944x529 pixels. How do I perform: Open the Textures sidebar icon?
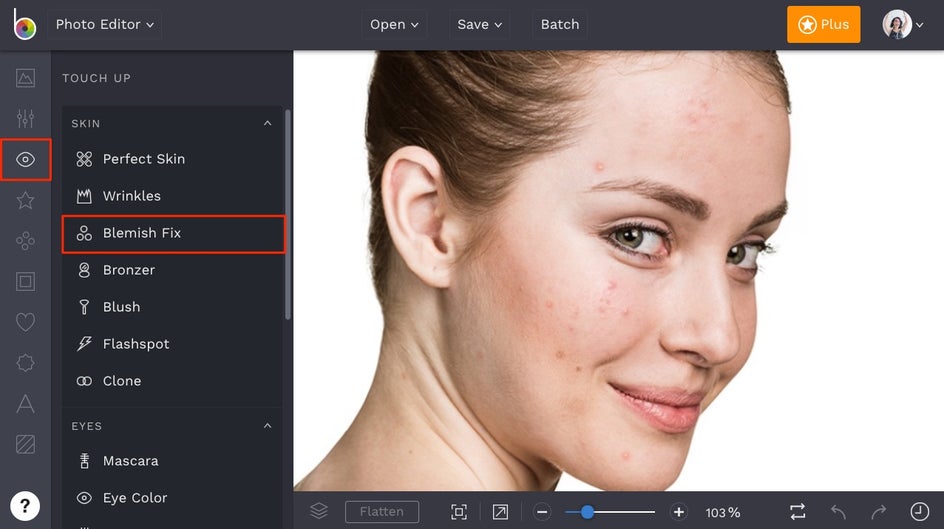click(25, 444)
